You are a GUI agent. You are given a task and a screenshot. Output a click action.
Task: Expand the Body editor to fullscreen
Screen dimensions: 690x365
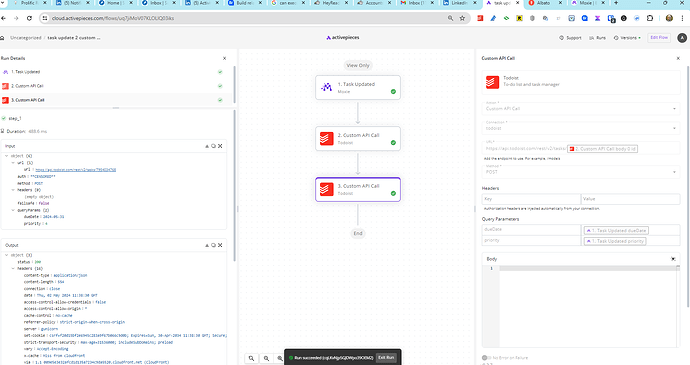(673, 259)
